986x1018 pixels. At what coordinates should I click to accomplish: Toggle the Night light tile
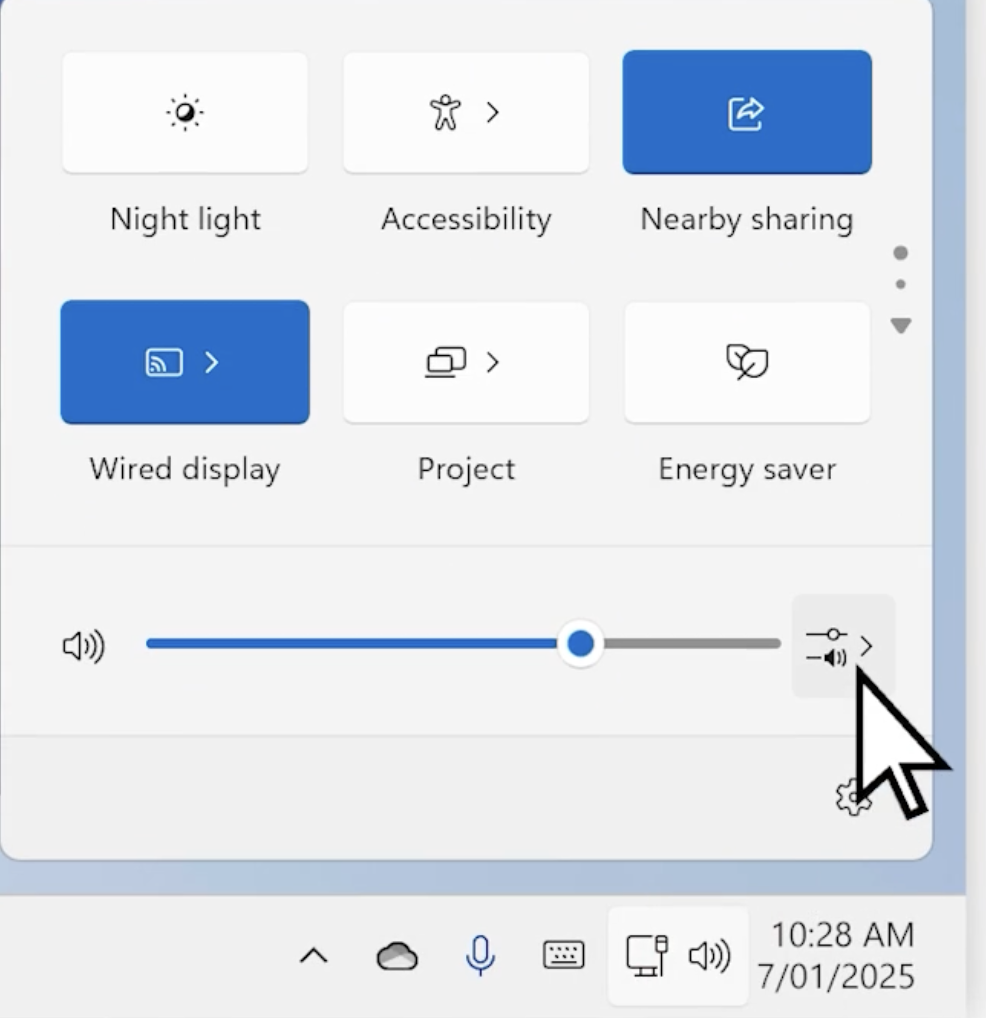tap(185, 112)
